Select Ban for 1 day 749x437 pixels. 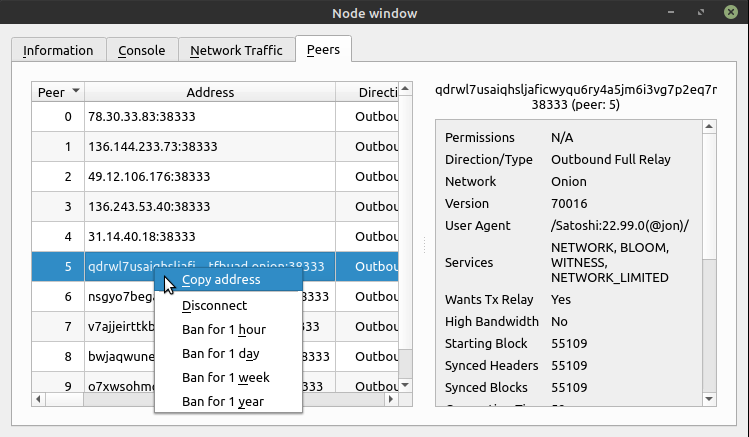click(x=228, y=353)
